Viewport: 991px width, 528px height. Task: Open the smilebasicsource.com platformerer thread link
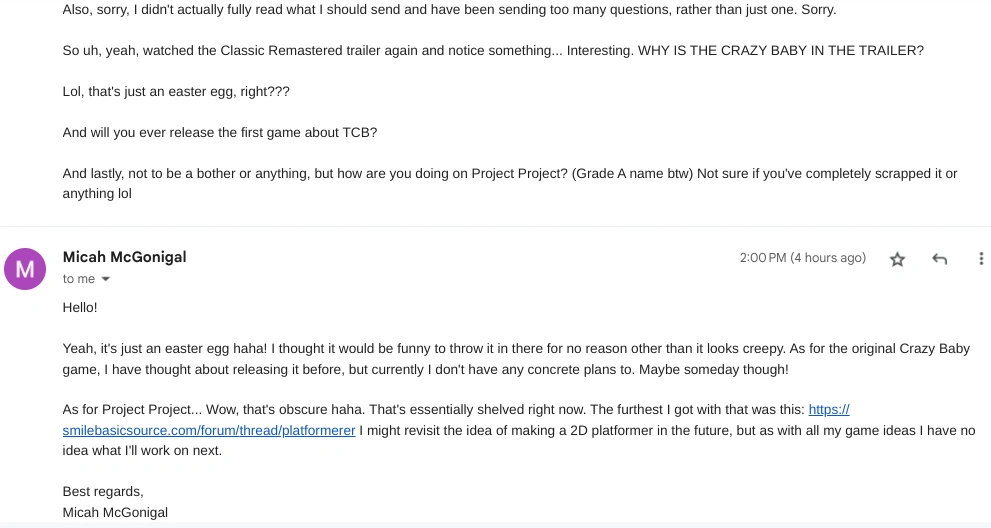208,431
